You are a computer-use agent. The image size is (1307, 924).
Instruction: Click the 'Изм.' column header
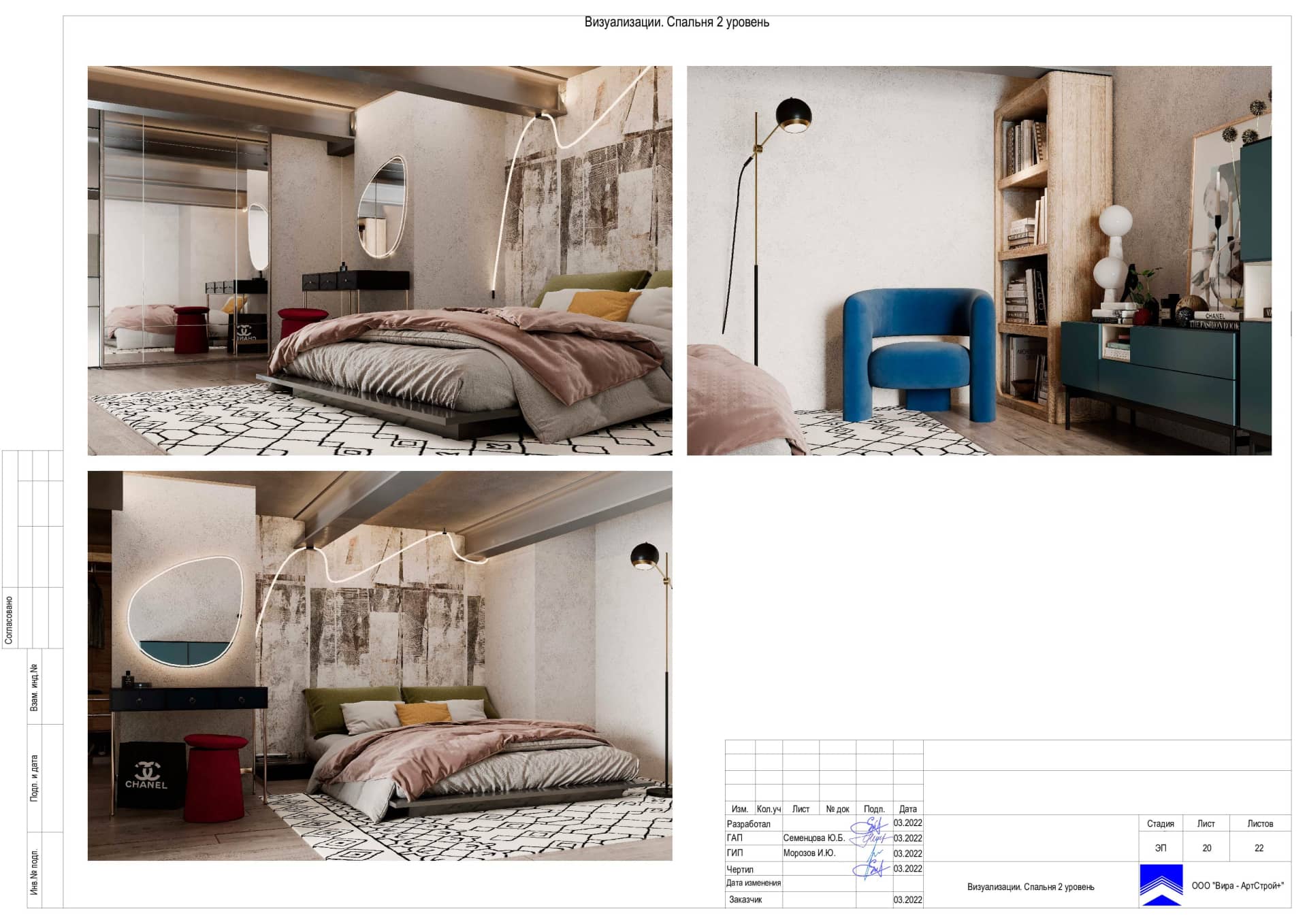click(x=739, y=809)
